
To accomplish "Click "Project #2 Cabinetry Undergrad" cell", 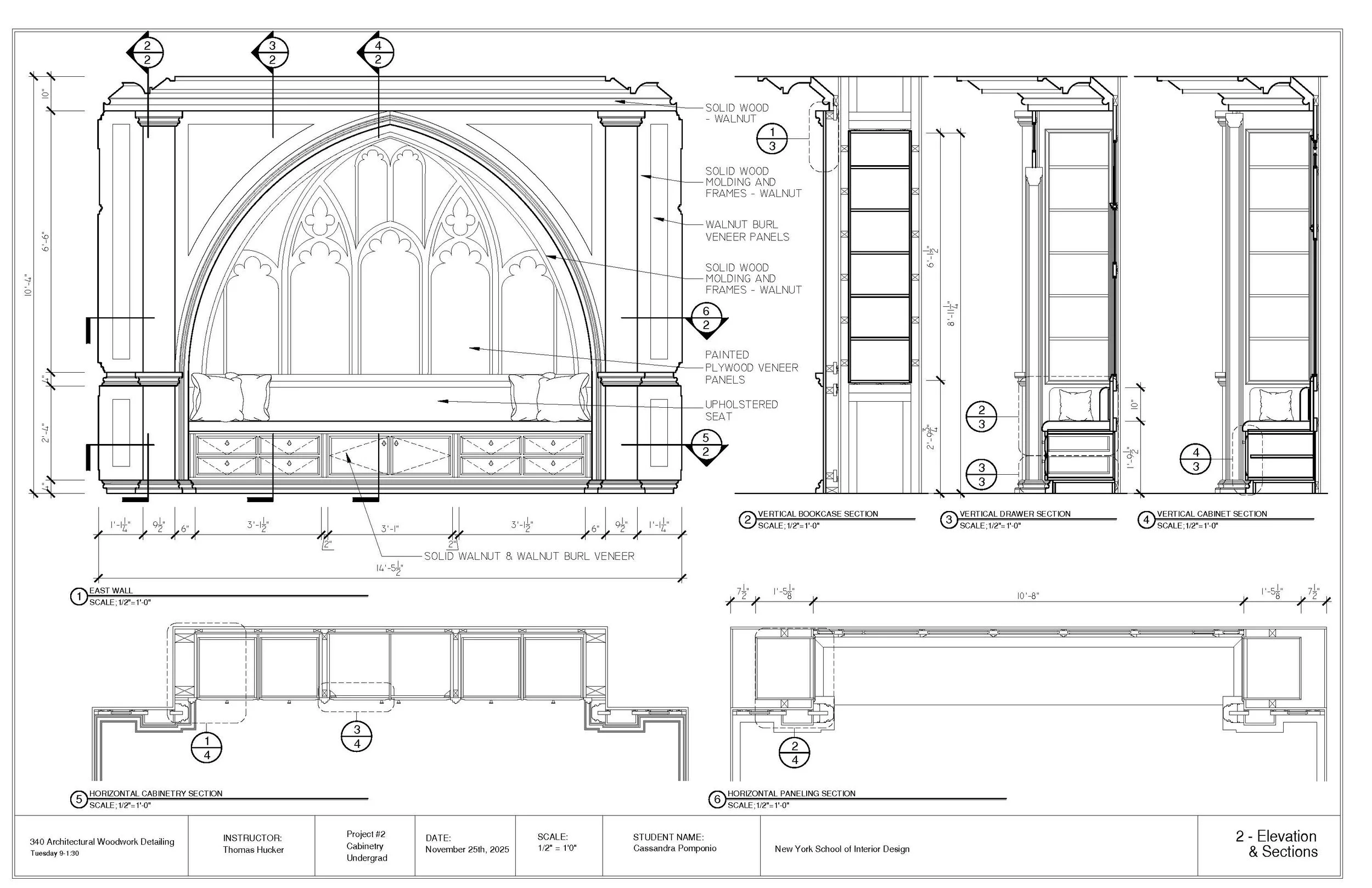I will click(367, 846).
